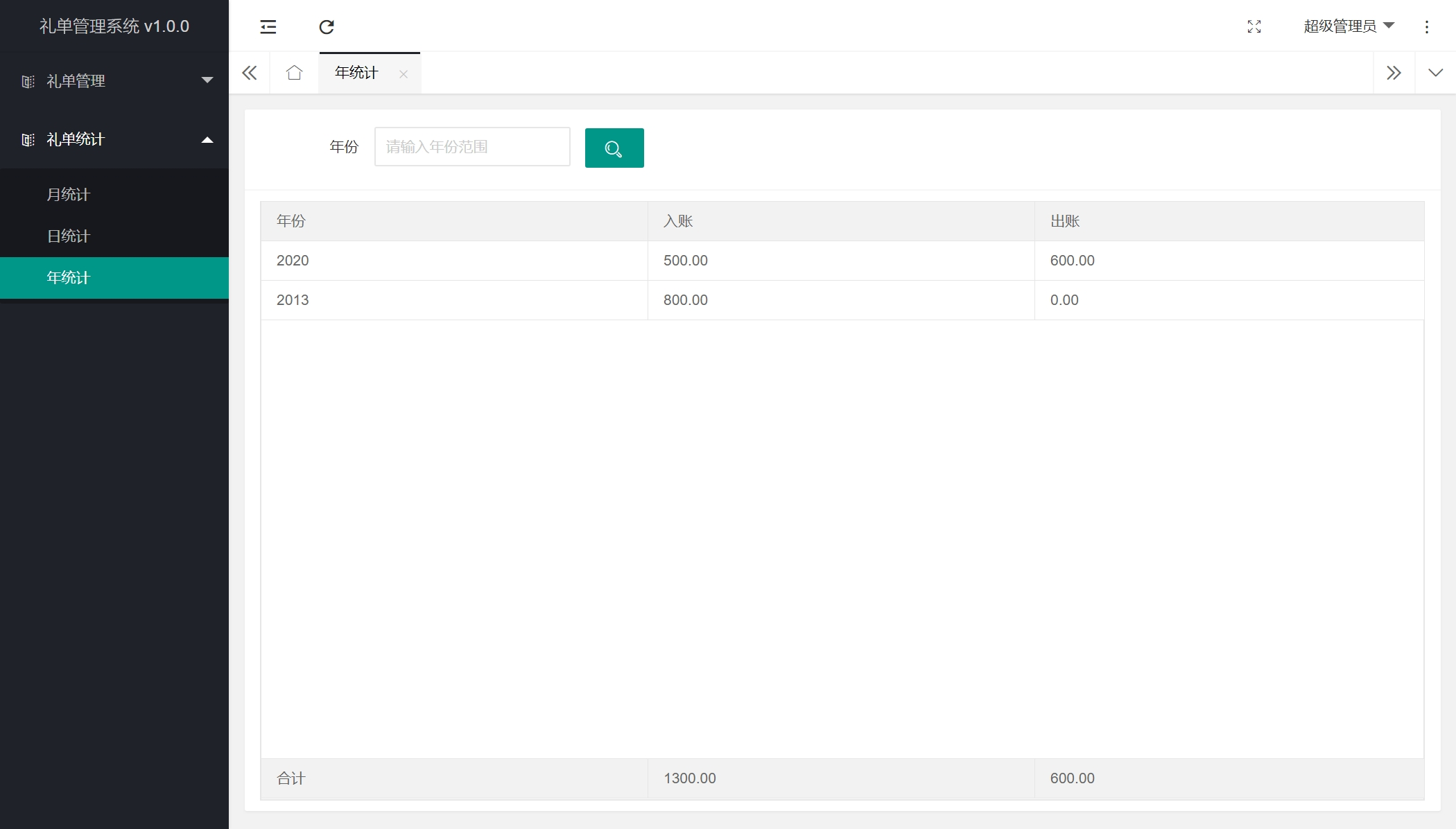The width and height of the screenshot is (1456, 829).
Task: Select 年统计 in the sidebar
Action: 69,278
